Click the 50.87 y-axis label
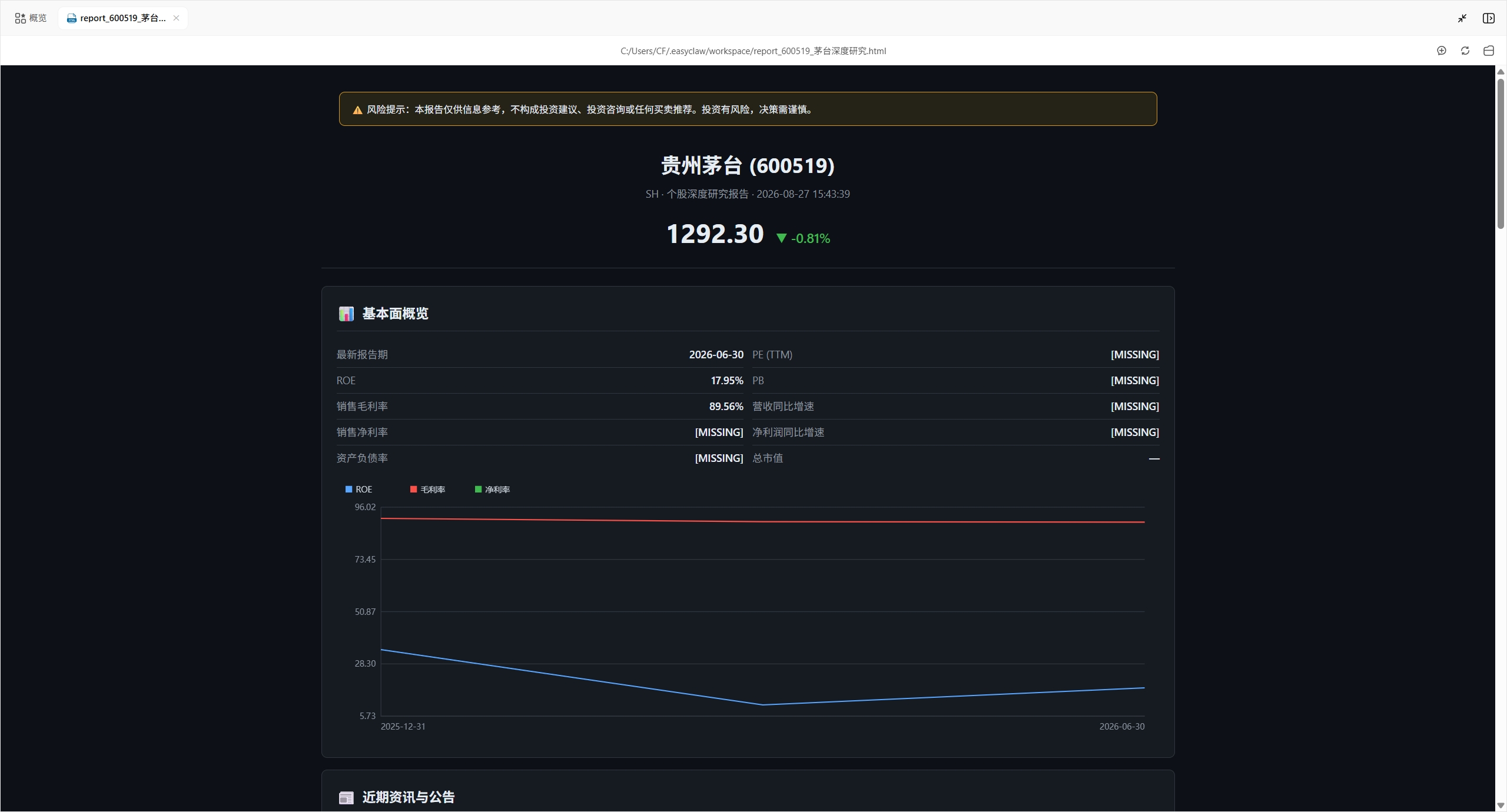The width and height of the screenshot is (1507, 812). [x=365, y=612]
